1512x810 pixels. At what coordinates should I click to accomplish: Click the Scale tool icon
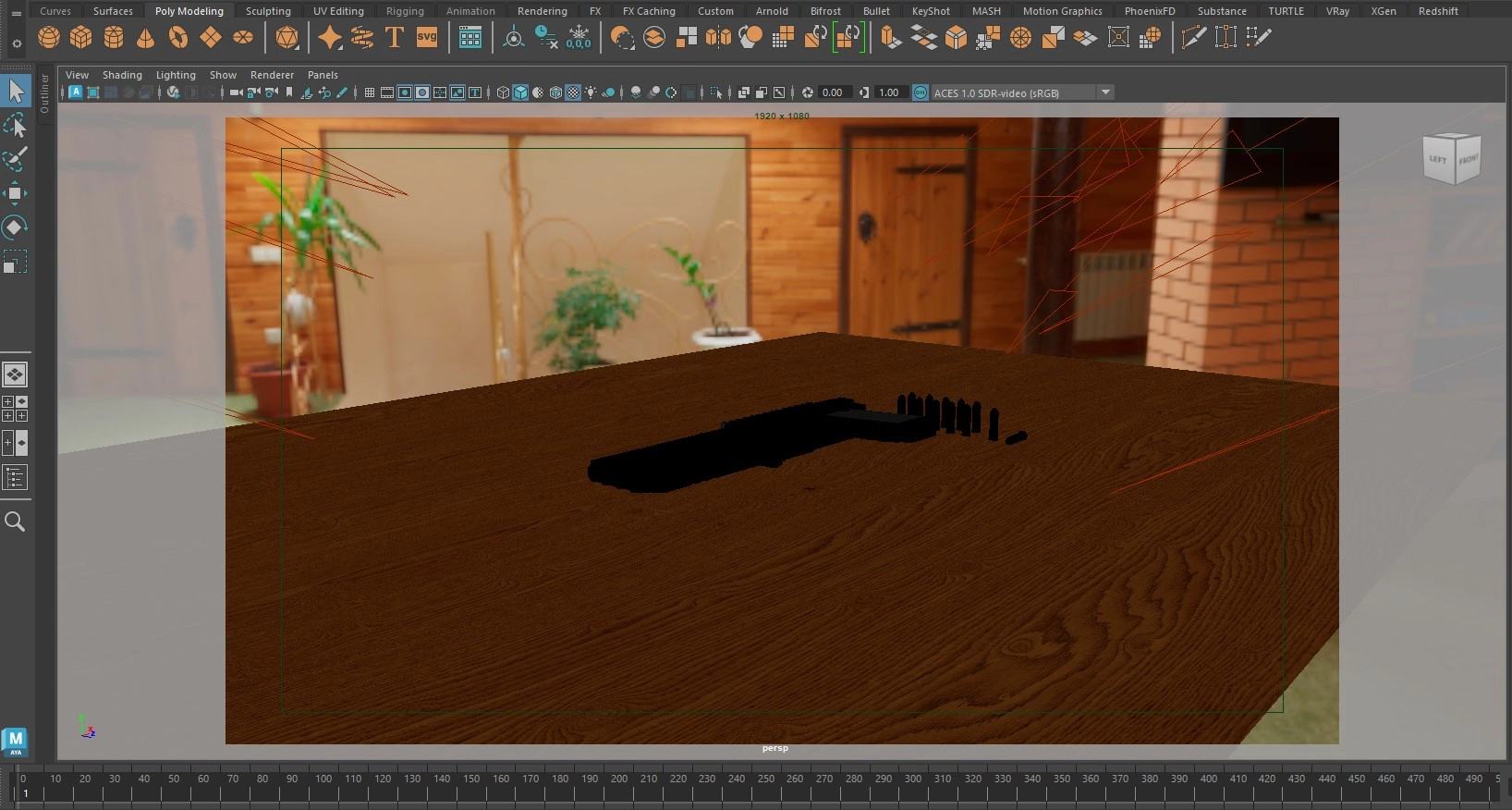[15, 263]
